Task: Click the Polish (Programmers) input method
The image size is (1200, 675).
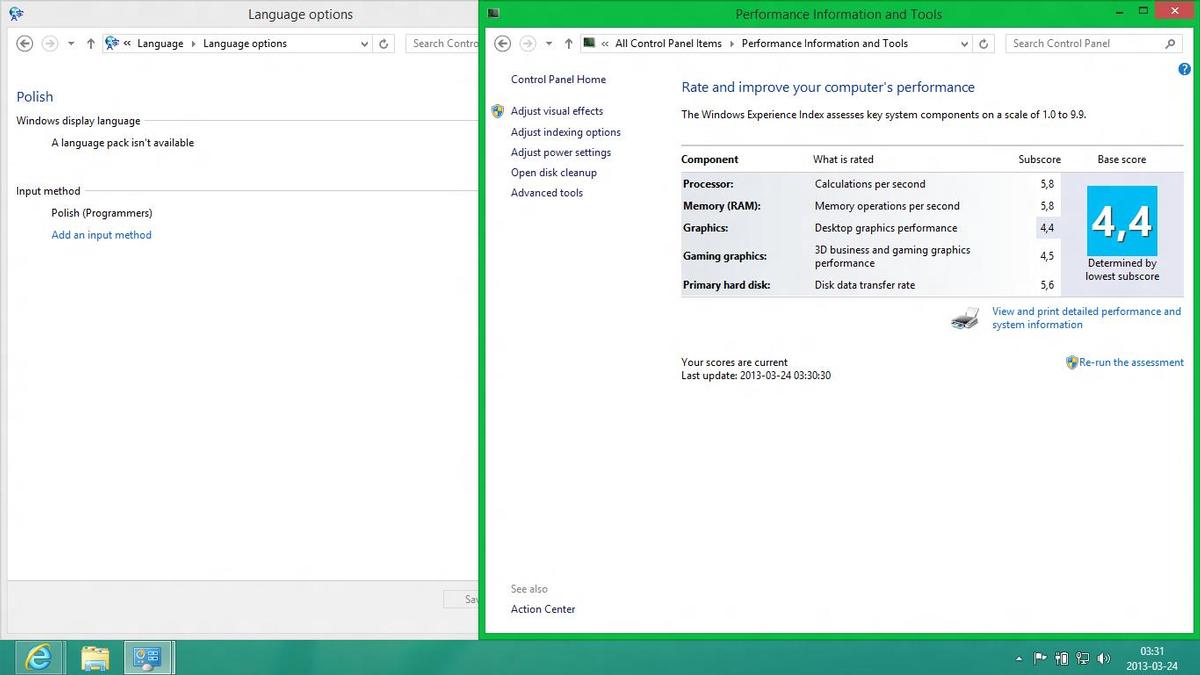Action: pos(102,213)
